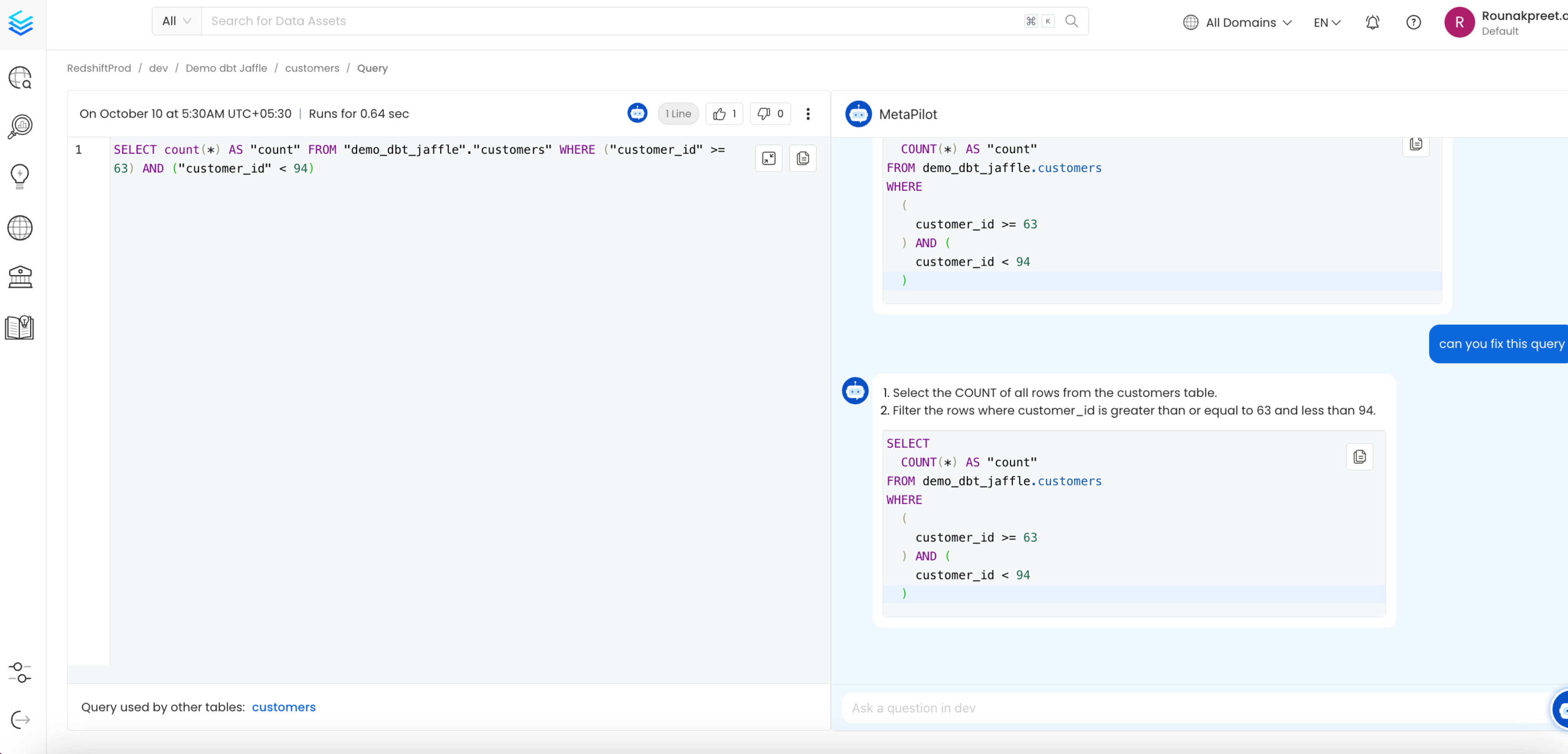Click the logout arrow icon at sidebar bottom

20,719
